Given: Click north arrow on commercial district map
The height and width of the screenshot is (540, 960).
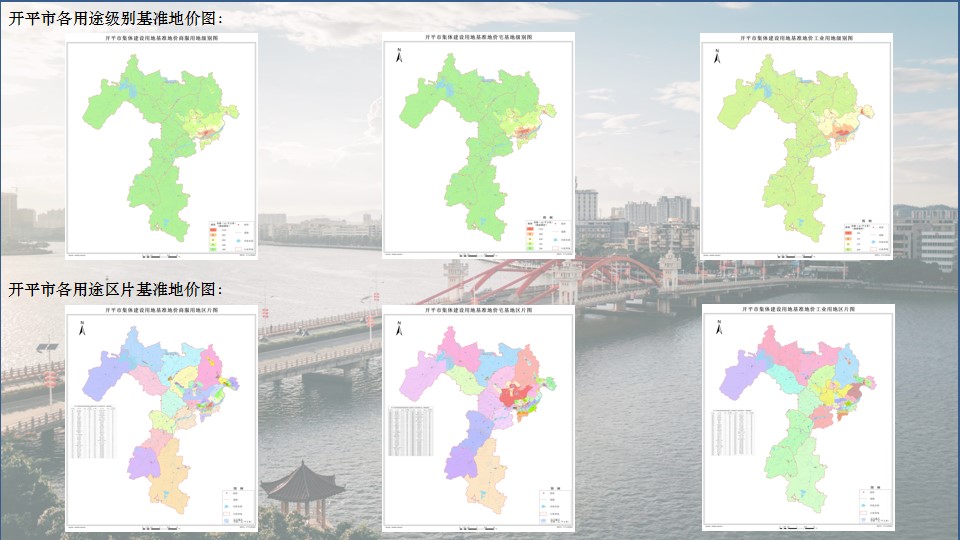Looking at the screenshot, I should click(x=81, y=327).
